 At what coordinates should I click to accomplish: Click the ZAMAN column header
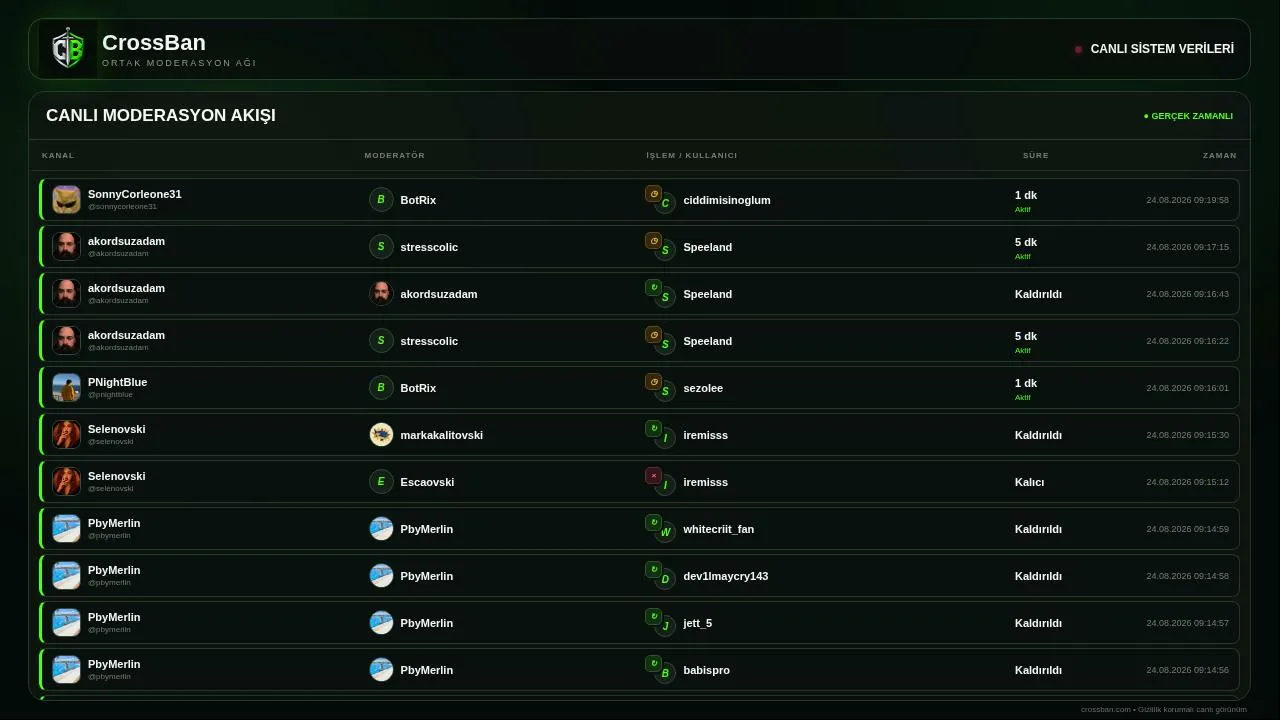click(1220, 155)
